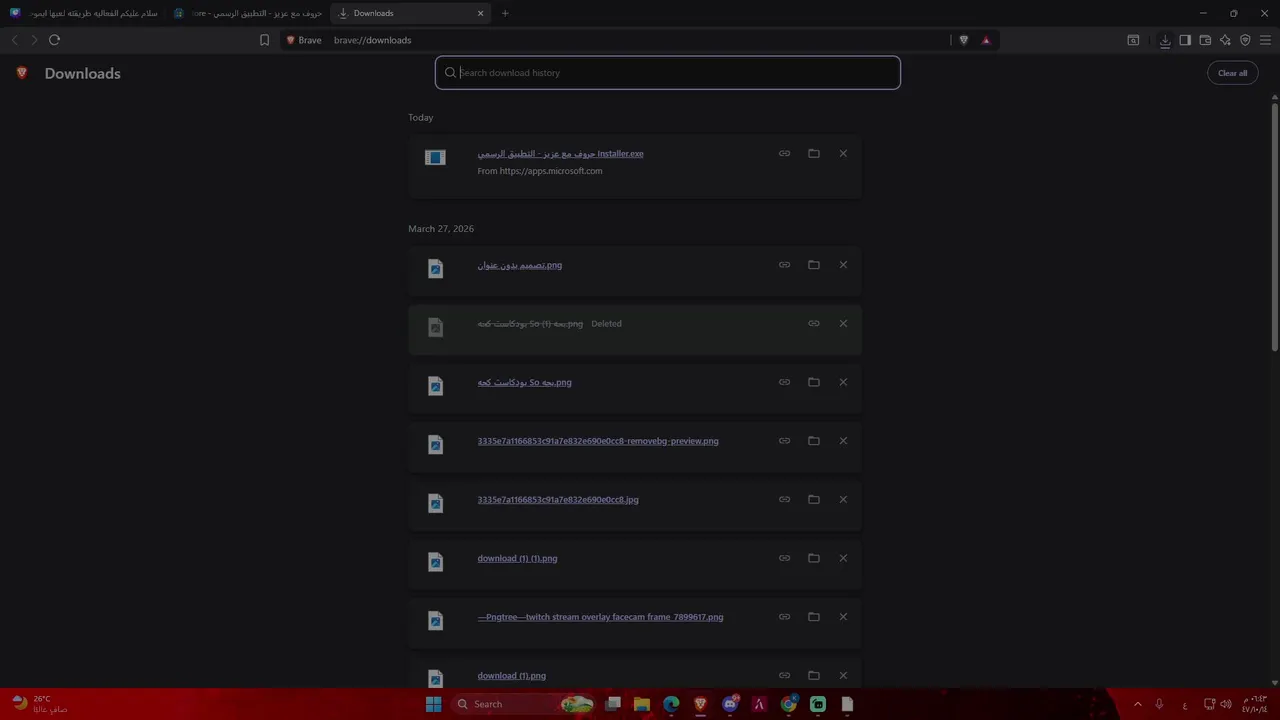The image size is (1280, 720).
Task: Open a new tab with plus button
Action: coord(505,13)
